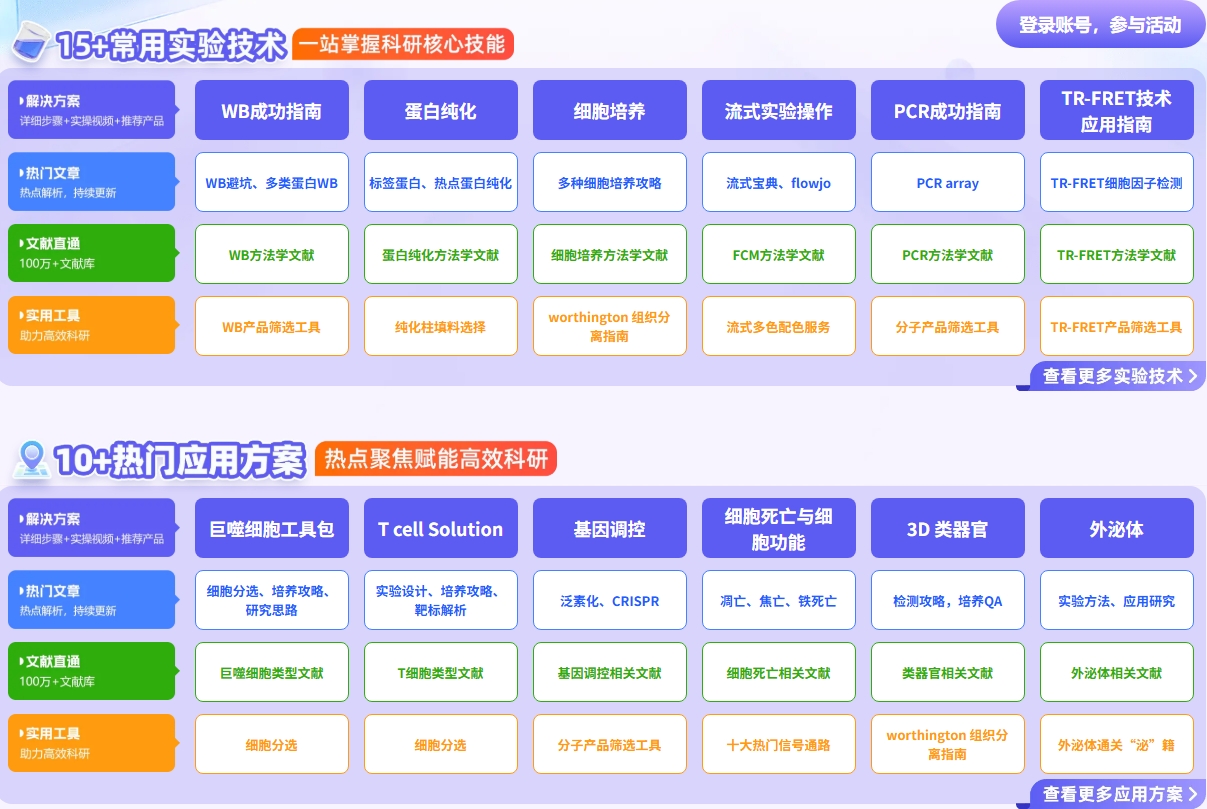Open FCM方法学文献 literature link
Screen dimensions: 1207x809
click(x=778, y=254)
